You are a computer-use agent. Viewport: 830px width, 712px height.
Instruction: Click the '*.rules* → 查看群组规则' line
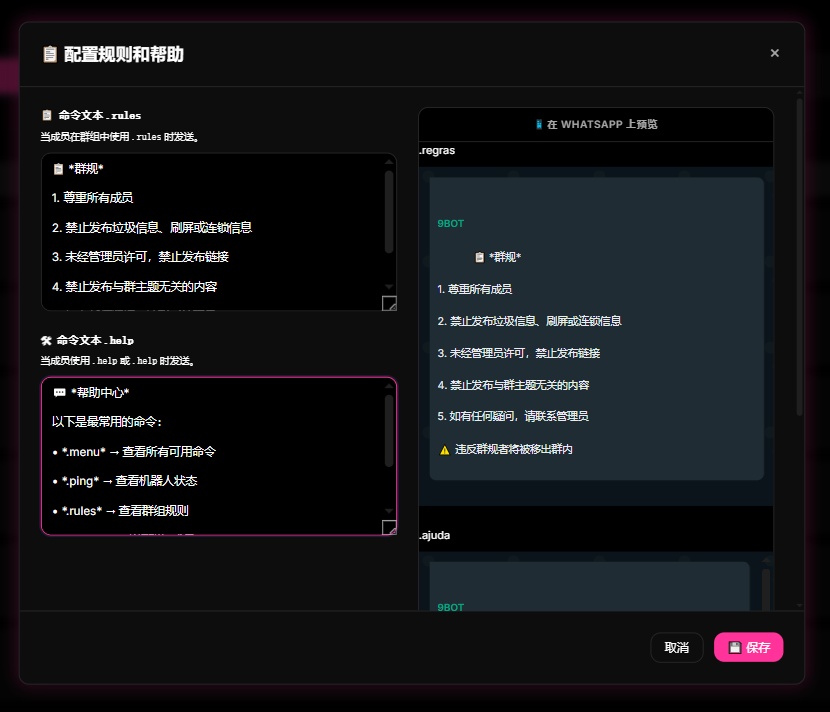tap(120, 510)
